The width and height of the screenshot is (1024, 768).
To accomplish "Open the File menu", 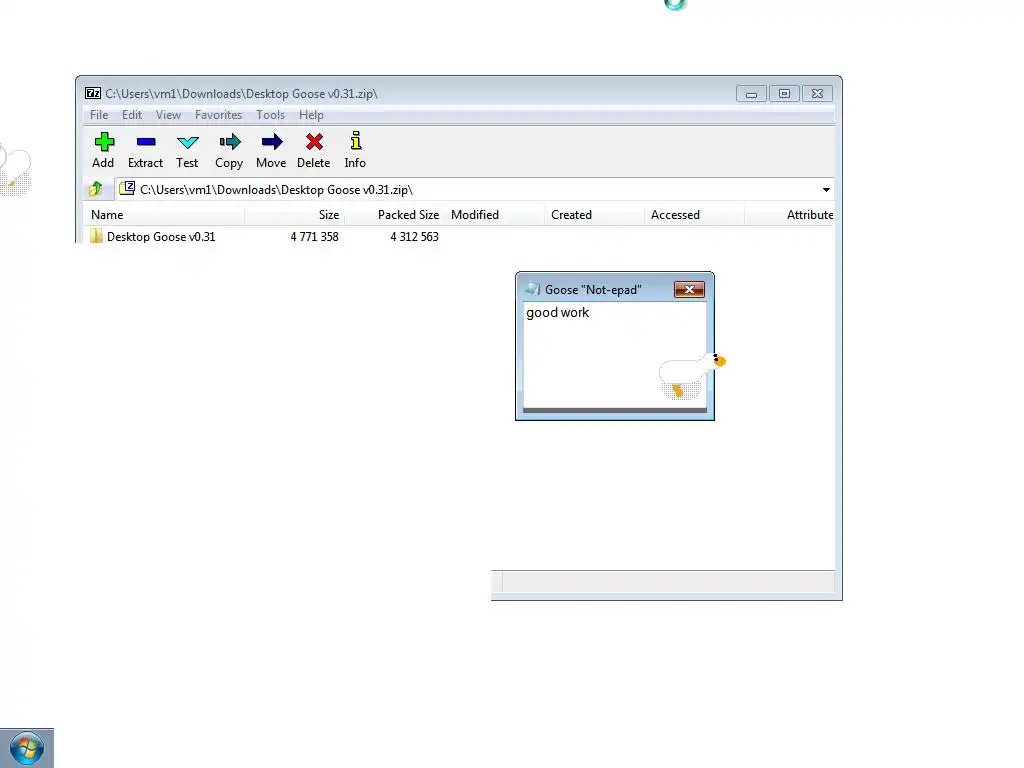I will pos(99,115).
